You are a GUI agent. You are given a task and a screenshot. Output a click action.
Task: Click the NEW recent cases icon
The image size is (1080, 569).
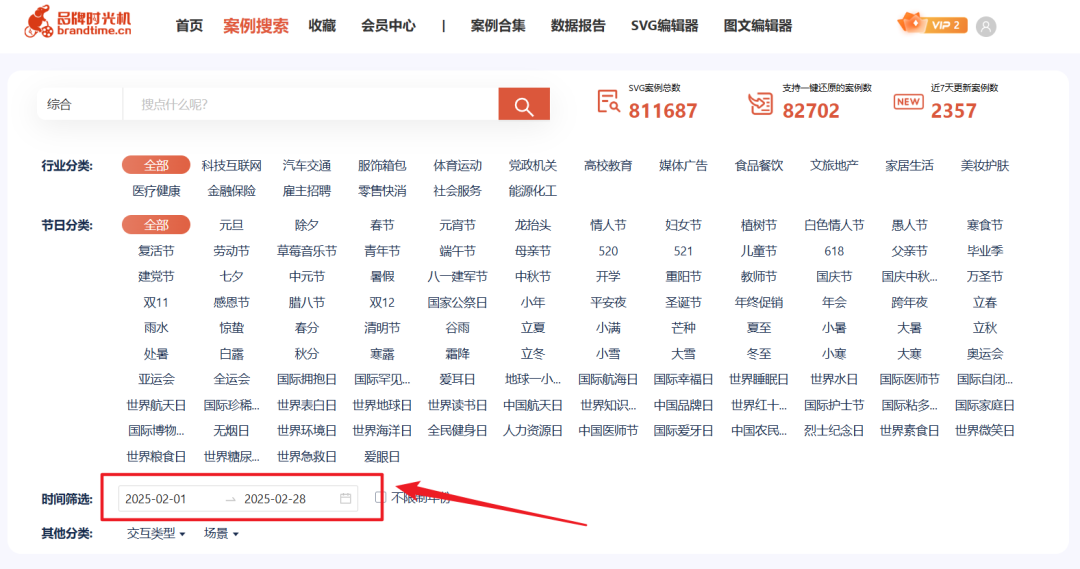click(x=908, y=102)
